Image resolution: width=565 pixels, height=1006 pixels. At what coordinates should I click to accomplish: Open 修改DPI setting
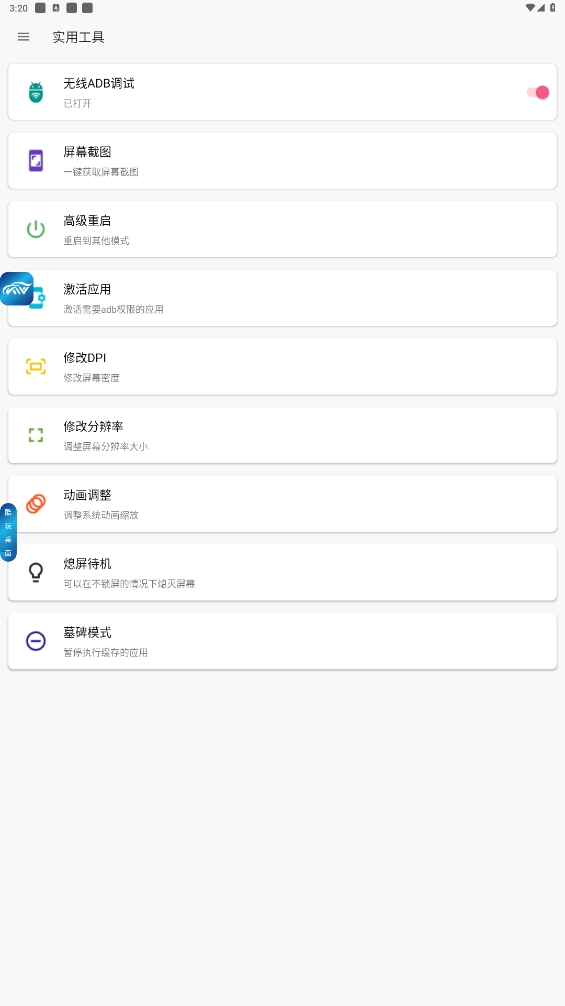tap(282, 366)
